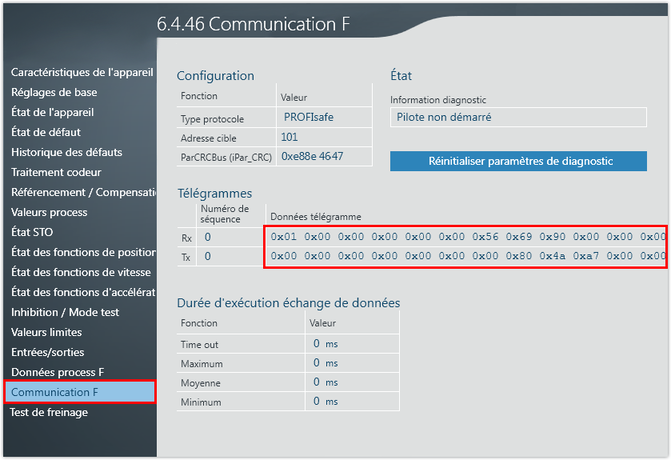The height and width of the screenshot is (460, 671).
Task: Select the highlighted Communication F entry
Action: [x=80, y=392]
